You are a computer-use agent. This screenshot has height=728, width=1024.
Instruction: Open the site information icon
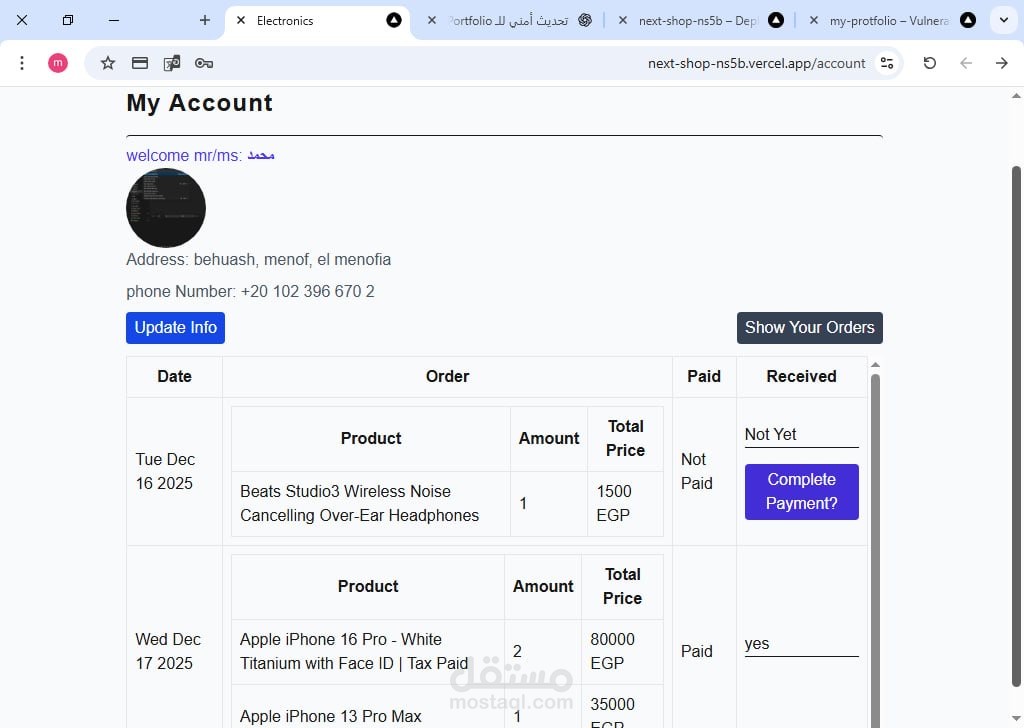[886, 63]
